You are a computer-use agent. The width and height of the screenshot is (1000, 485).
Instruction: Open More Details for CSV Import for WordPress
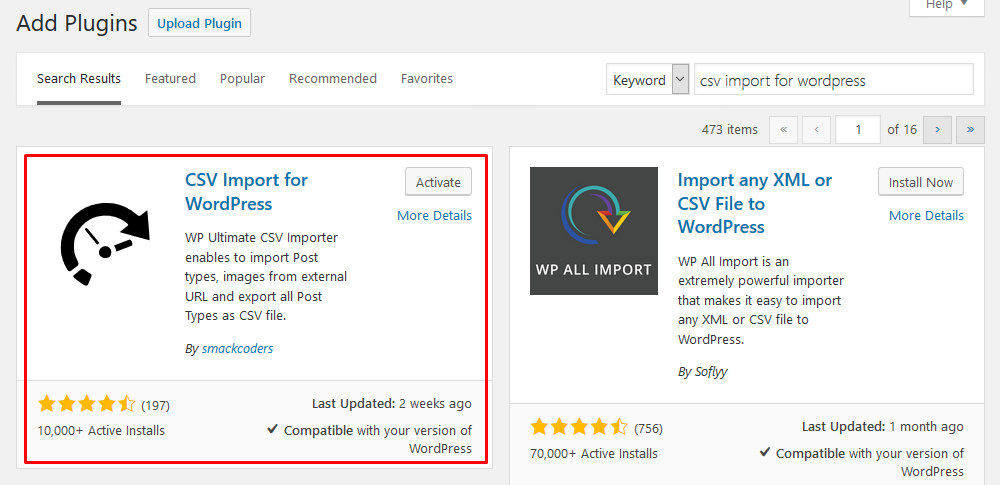[434, 216]
